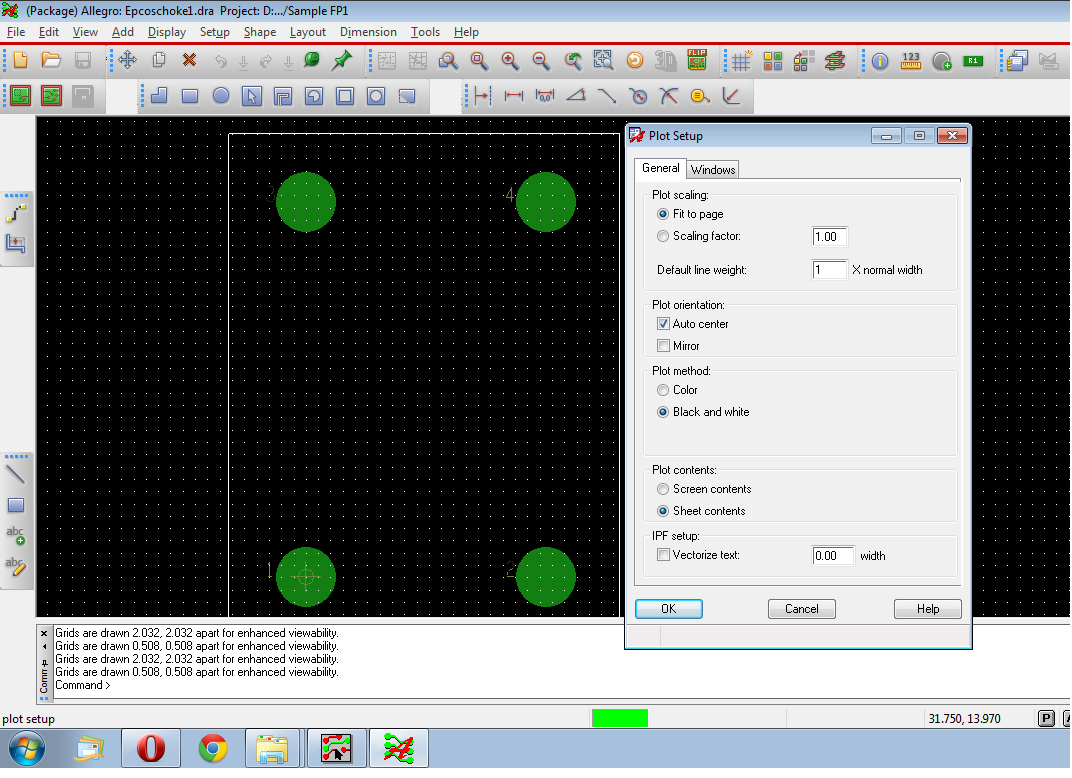Select the Fit to page radio button

pos(662,214)
